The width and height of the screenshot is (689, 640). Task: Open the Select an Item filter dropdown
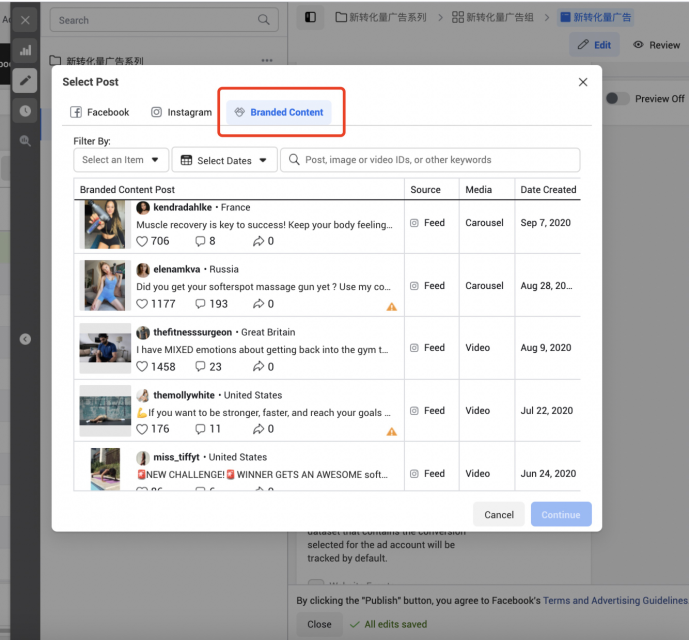[x=121, y=160]
